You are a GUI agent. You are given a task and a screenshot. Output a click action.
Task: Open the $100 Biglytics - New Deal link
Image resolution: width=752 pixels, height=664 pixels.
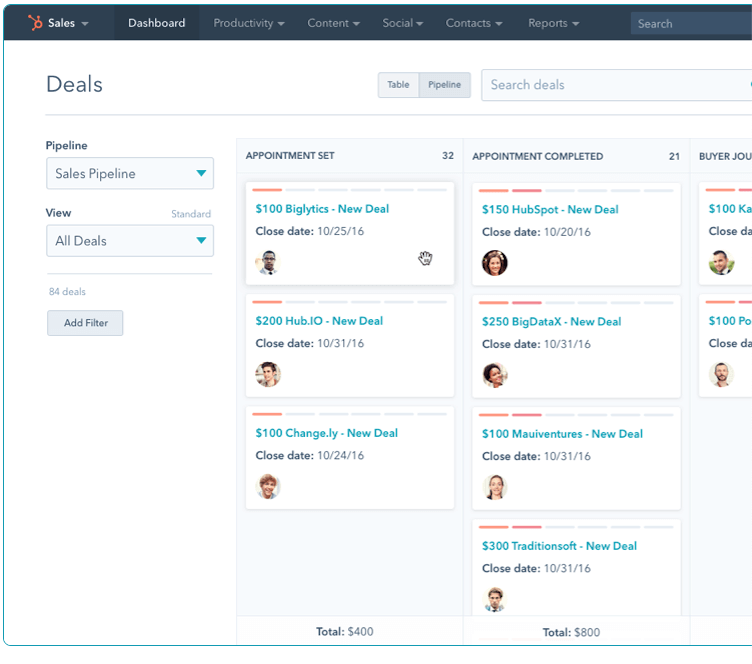(x=322, y=209)
